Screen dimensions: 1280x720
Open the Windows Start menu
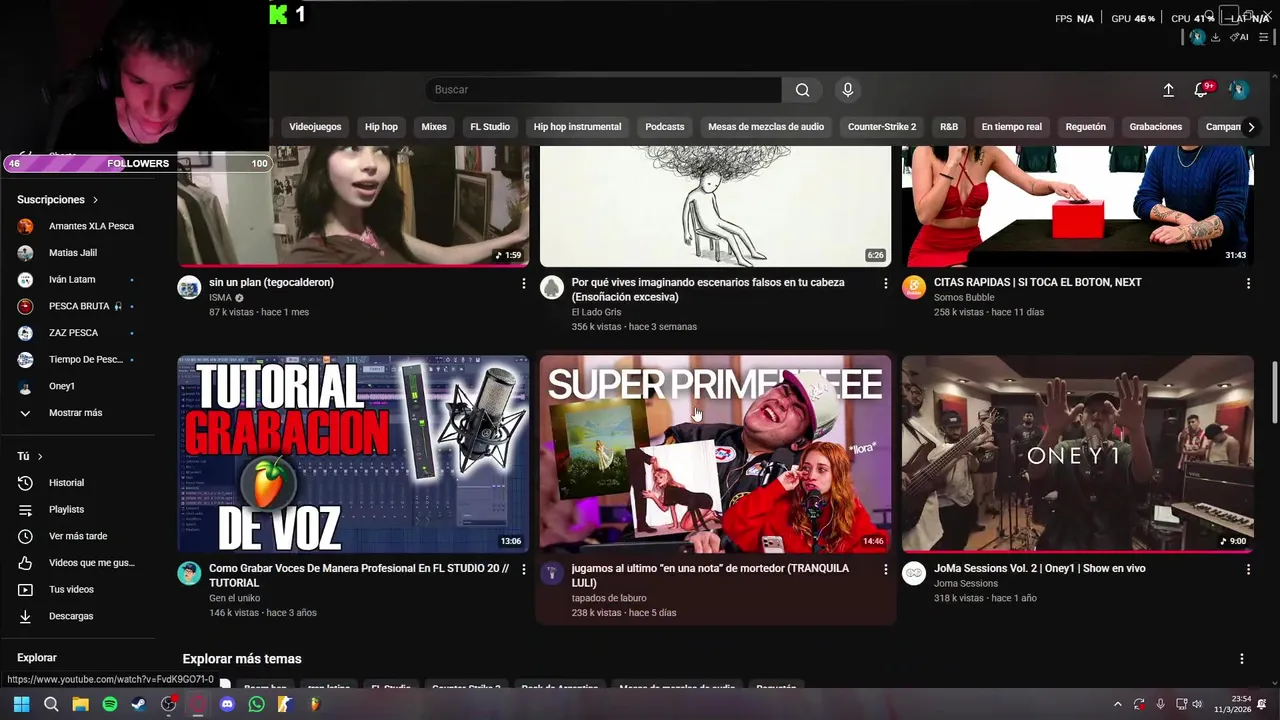pos(21,704)
